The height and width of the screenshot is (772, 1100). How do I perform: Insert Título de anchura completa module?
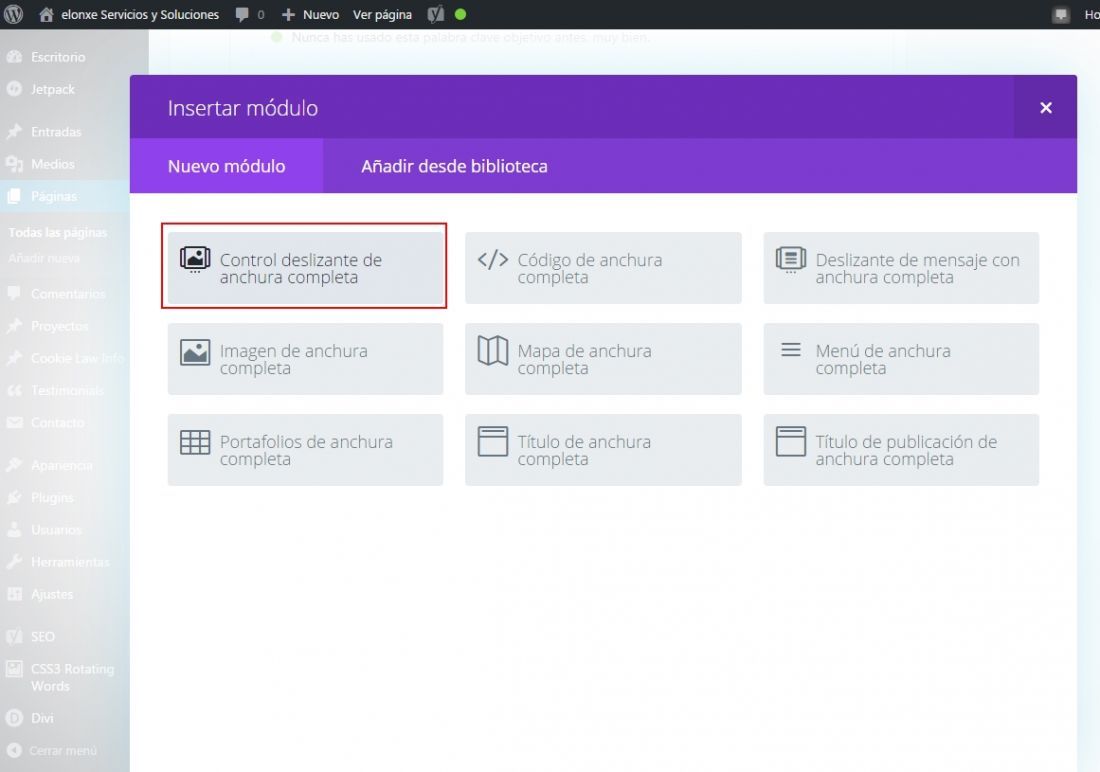coord(603,450)
